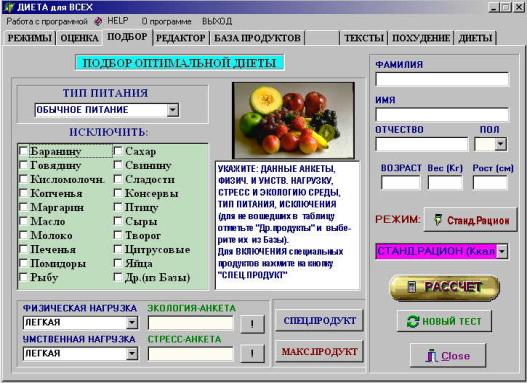This screenshot has height=383, width=527.
Task: Open the ПОЛ gender dropdown
Action: pos(500,144)
